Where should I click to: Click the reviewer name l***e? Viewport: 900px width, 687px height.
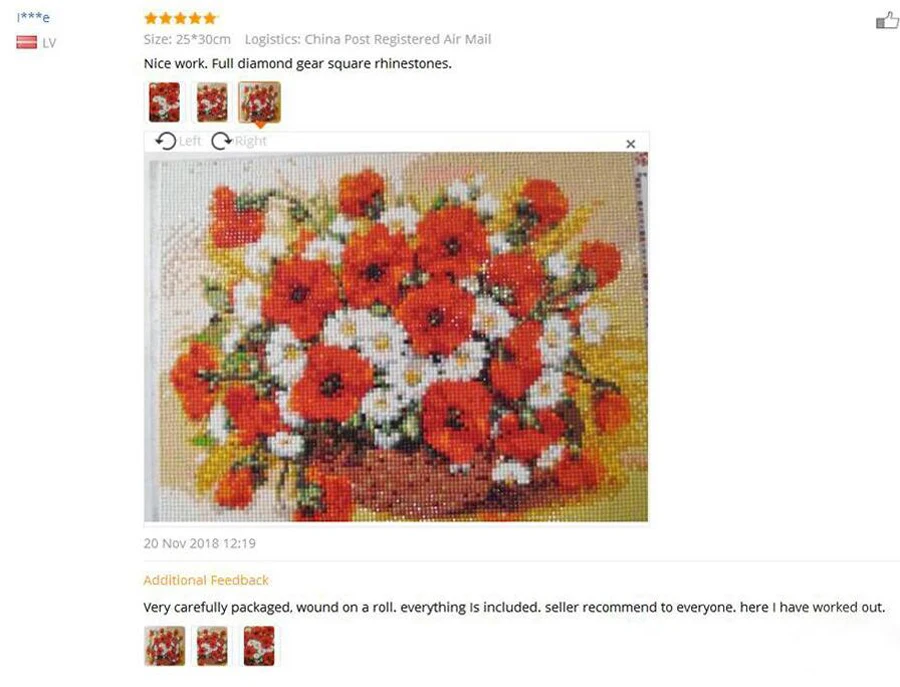click(33, 17)
